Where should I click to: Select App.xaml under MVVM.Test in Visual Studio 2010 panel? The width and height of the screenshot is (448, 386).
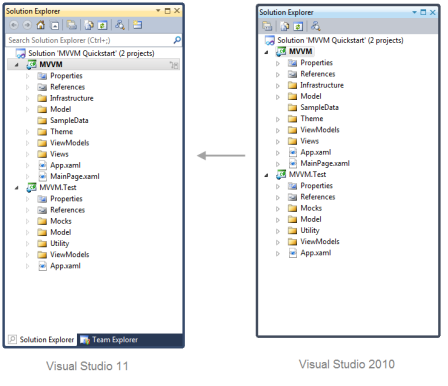316,253
